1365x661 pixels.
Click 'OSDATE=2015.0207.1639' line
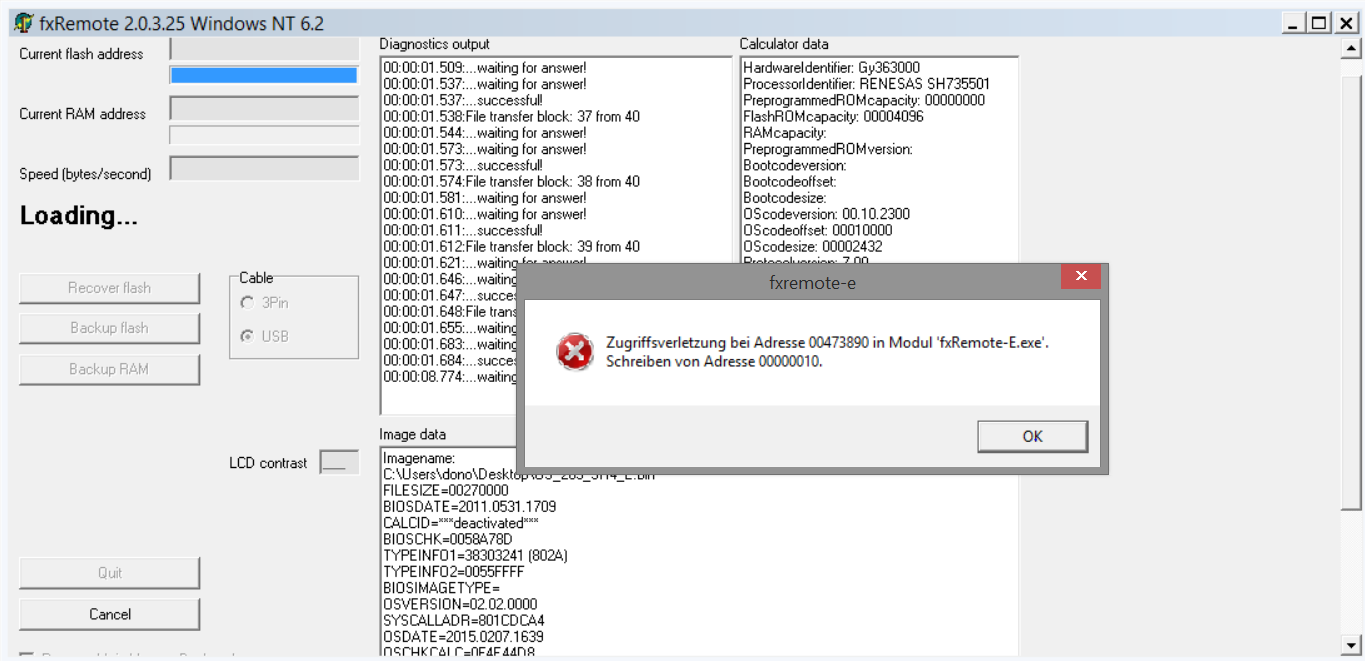[x=463, y=637]
